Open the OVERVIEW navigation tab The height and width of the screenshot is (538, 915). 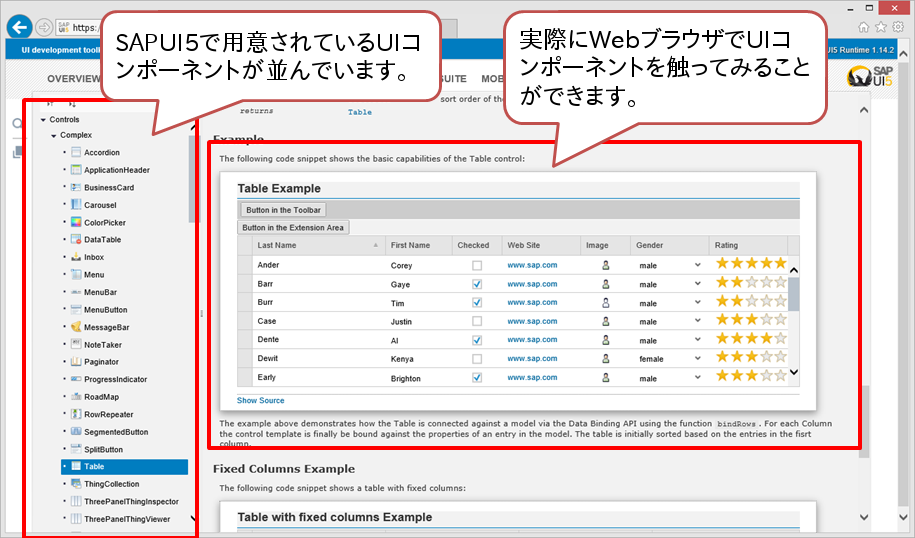(74, 79)
